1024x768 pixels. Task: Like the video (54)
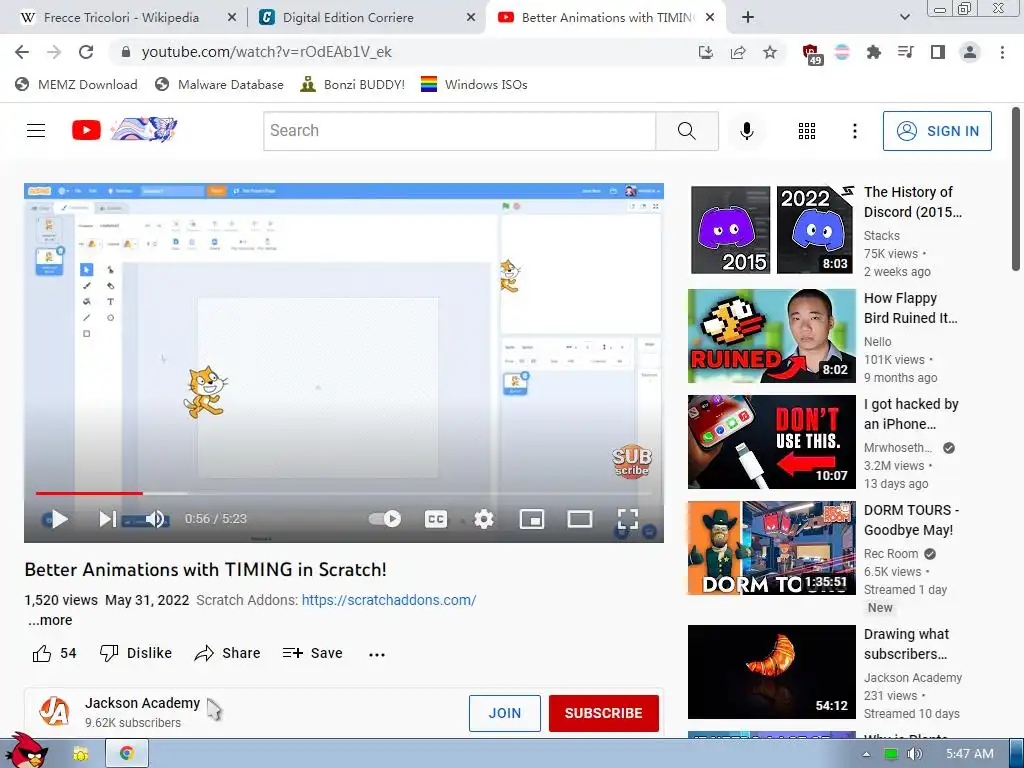tap(55, 653)
